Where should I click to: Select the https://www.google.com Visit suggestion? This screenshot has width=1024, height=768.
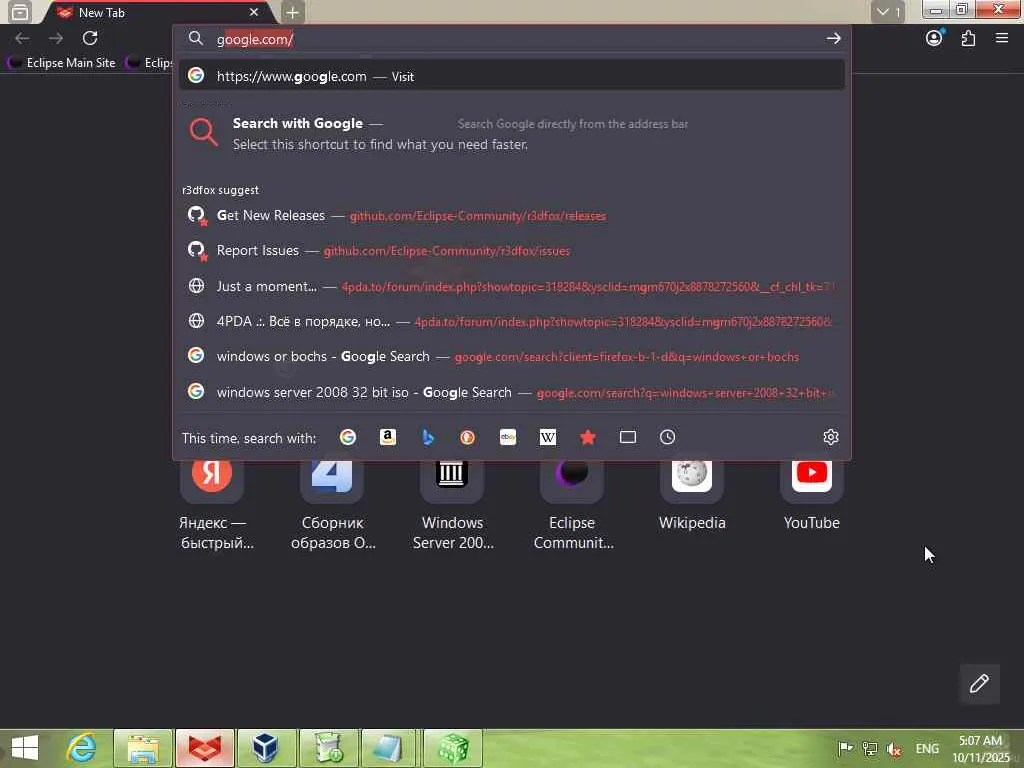point(511,76)
